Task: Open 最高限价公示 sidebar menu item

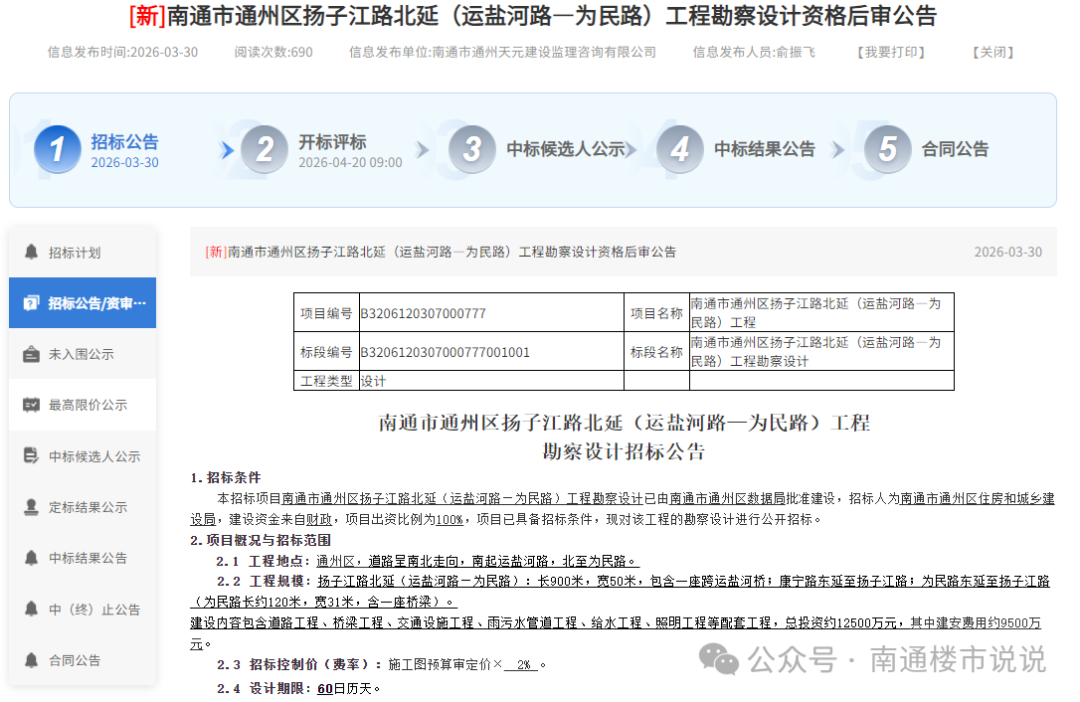Action: click(88, 405)
